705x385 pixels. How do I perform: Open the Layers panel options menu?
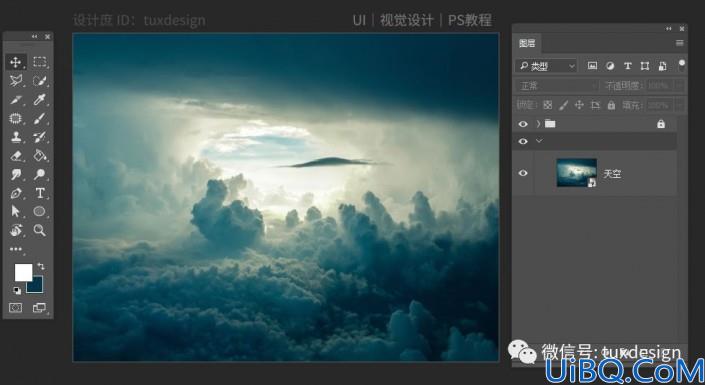tap(679, 43)
